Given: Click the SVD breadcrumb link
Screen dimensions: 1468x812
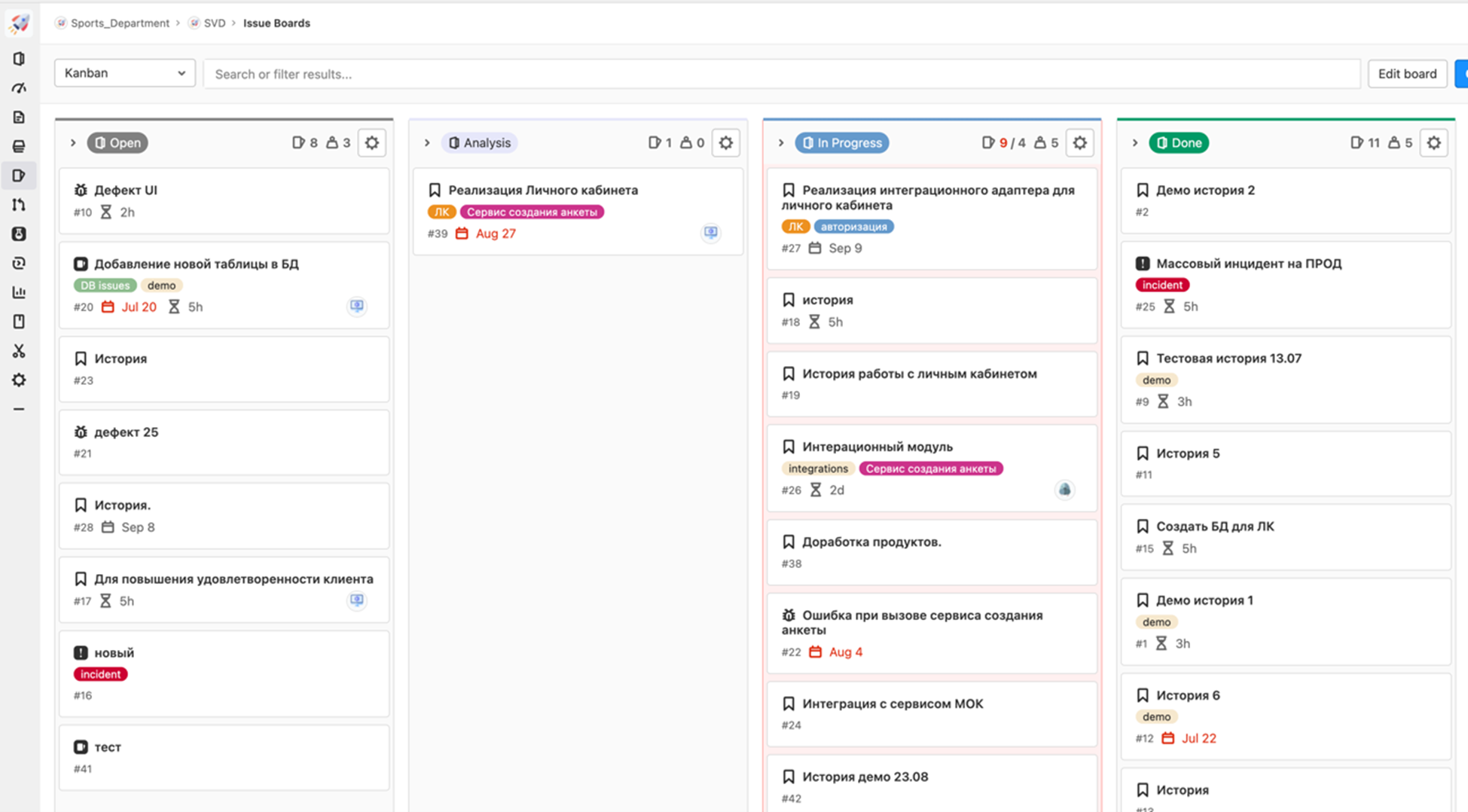Looking at the screenshot, I should point(214,23).
